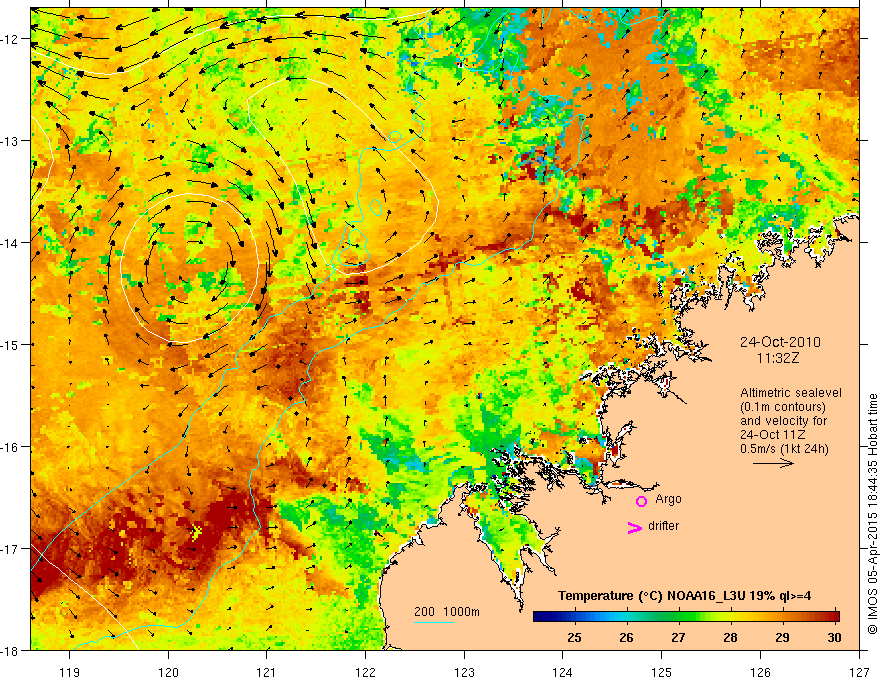Click the '200 1000m' depth contour label
Screen dimensions: 880x680
pyautogui.click(x=447, y=612)
